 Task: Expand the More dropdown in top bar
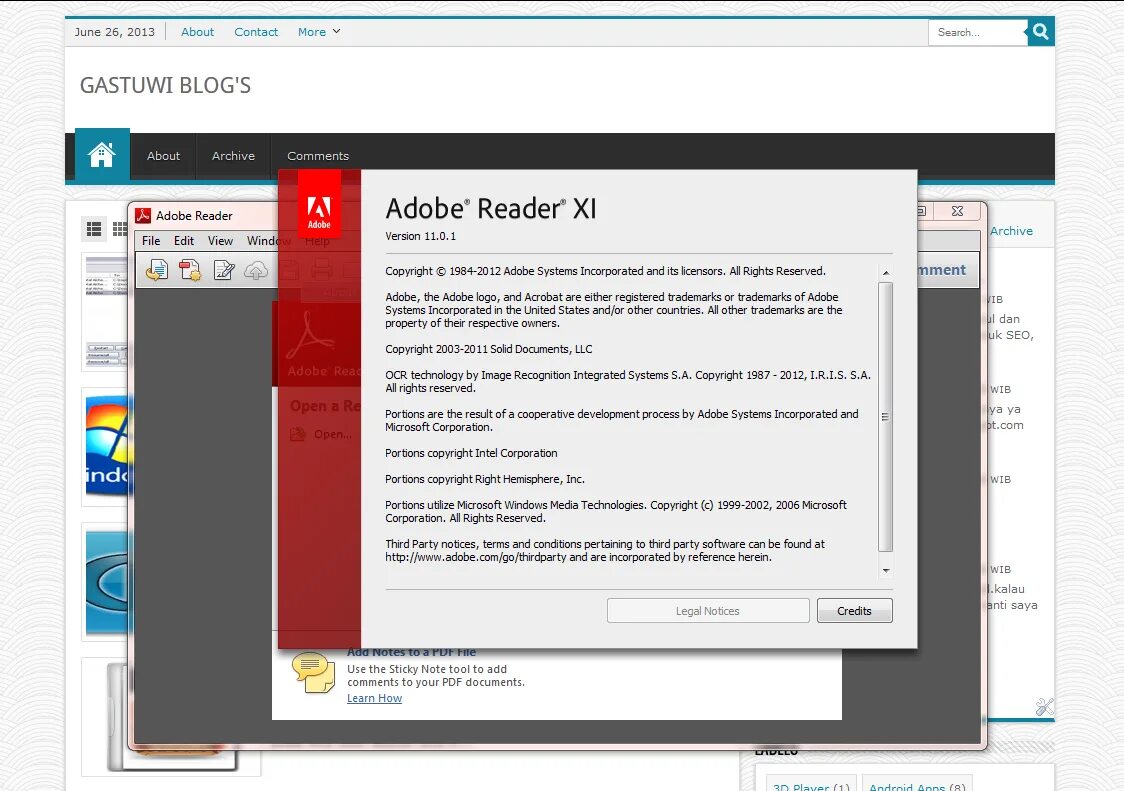click(x=319, y=32)
